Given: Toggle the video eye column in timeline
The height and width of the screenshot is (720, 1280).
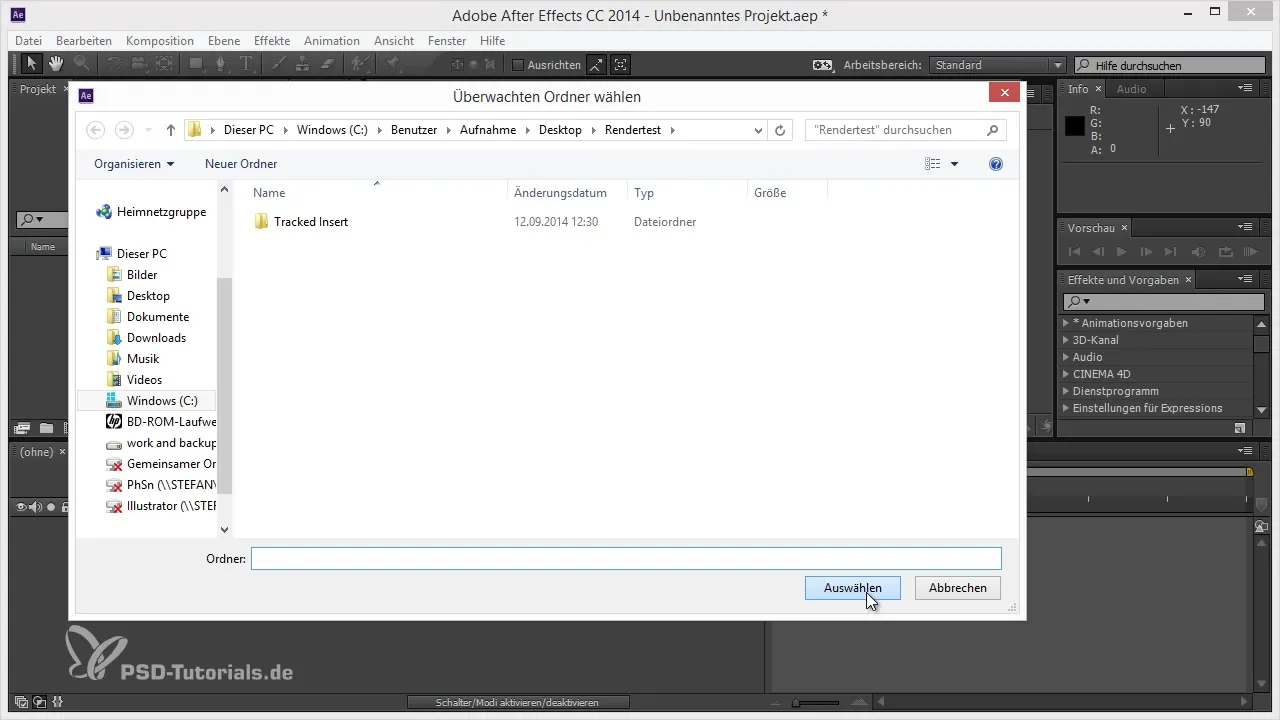Looking at the screenshot, I should (20, 507).
